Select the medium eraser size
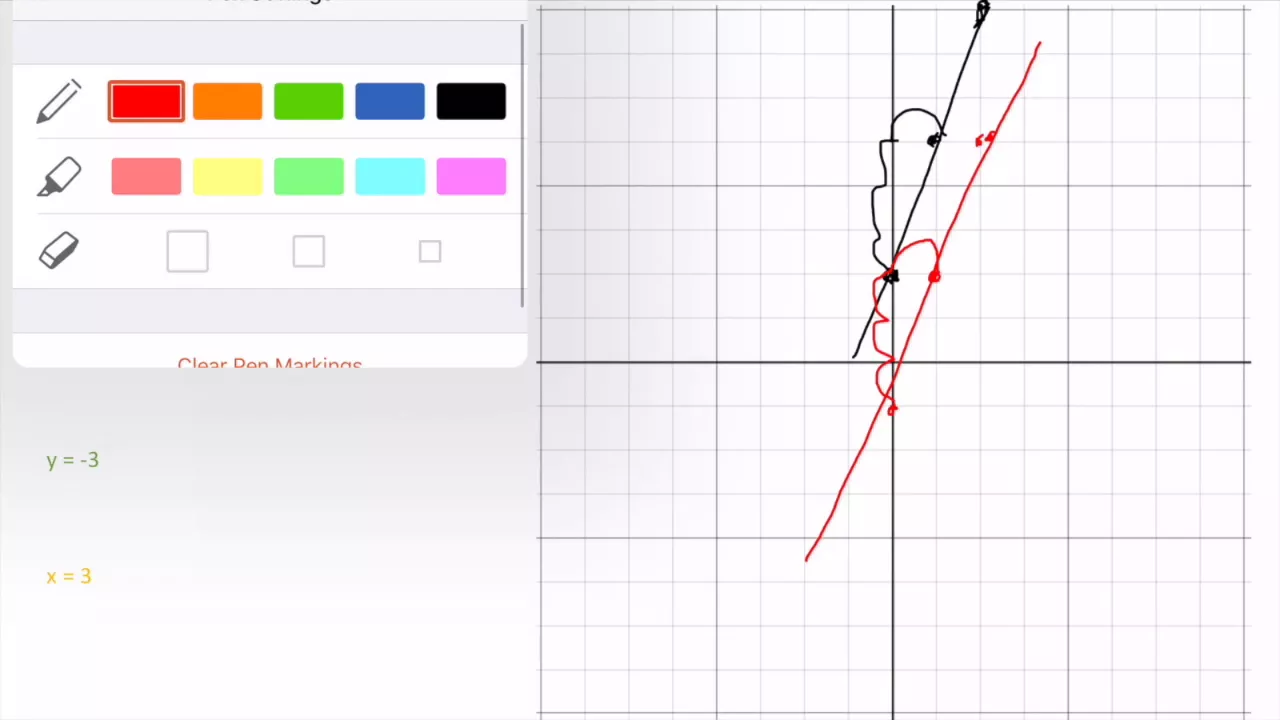Image resolution: width=1280 pixels, height=720 pixels. 309,252
